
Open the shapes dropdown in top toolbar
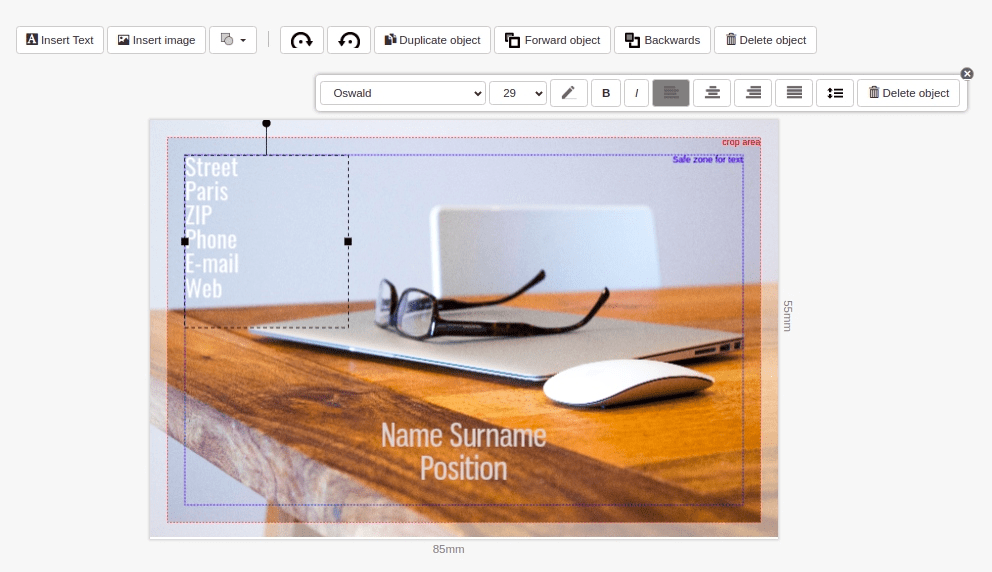click(x=233, y=40)
